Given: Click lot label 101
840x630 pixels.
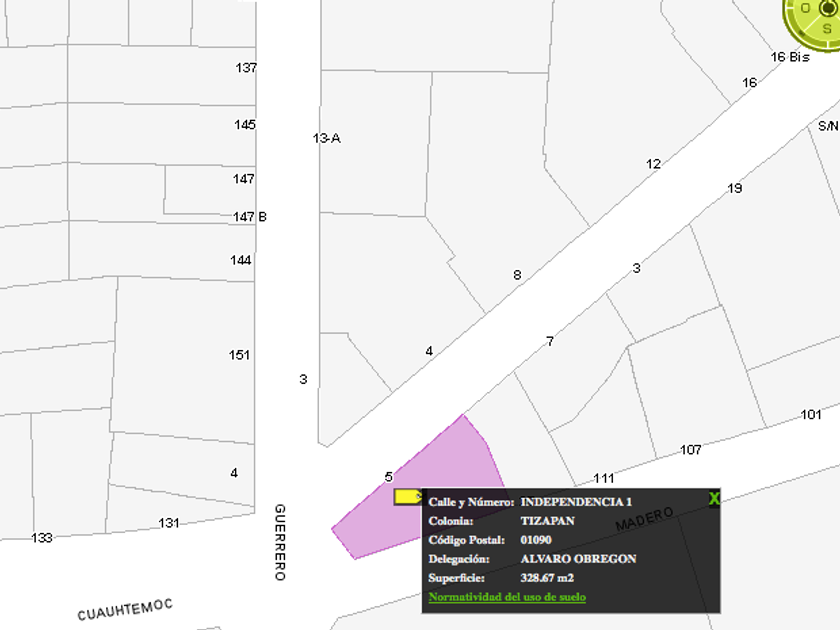Looking at the screenshot, I should [811, 415].
